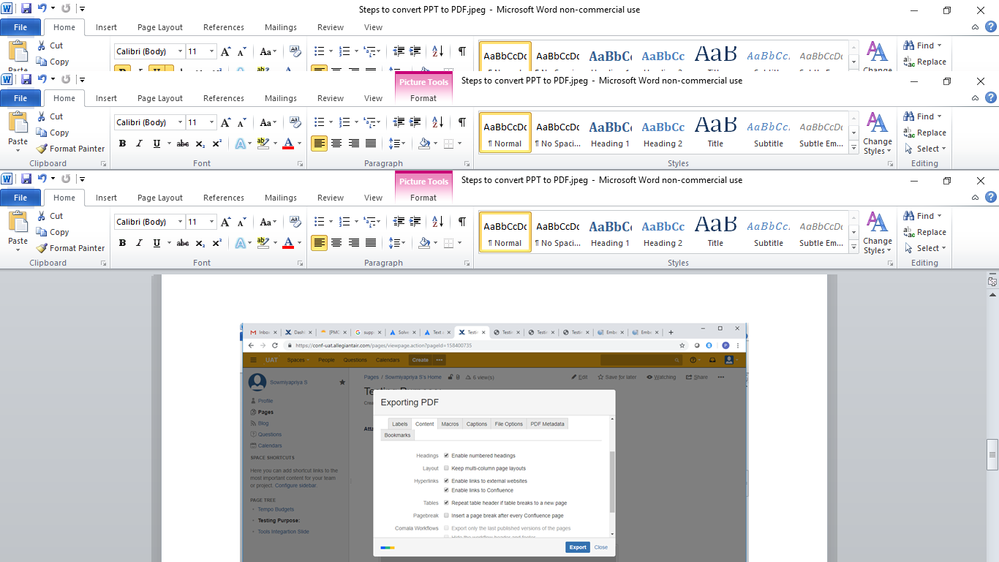The width and height of the screenshot is (999, 562).
Task: Expand Select dropdown in the lowest ribbon
Action: point(926,249)
